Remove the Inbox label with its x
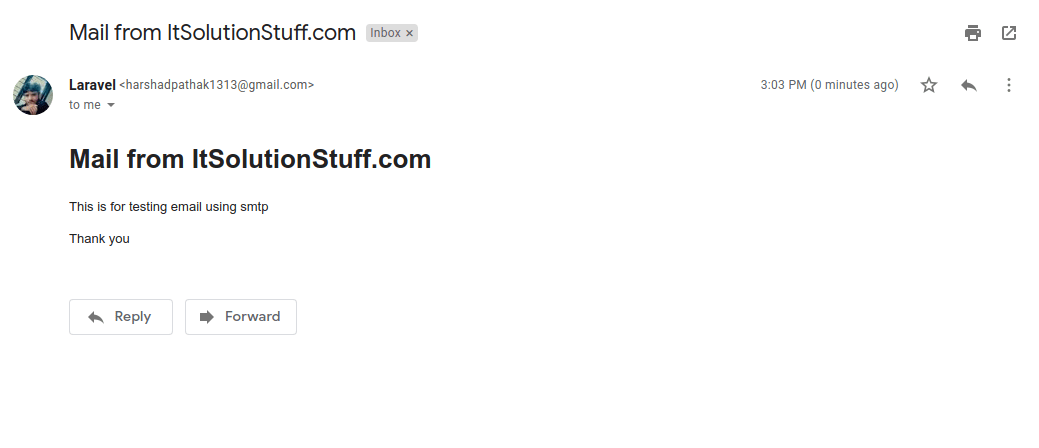Screen dimensions: 1039x448 point(409,33)
